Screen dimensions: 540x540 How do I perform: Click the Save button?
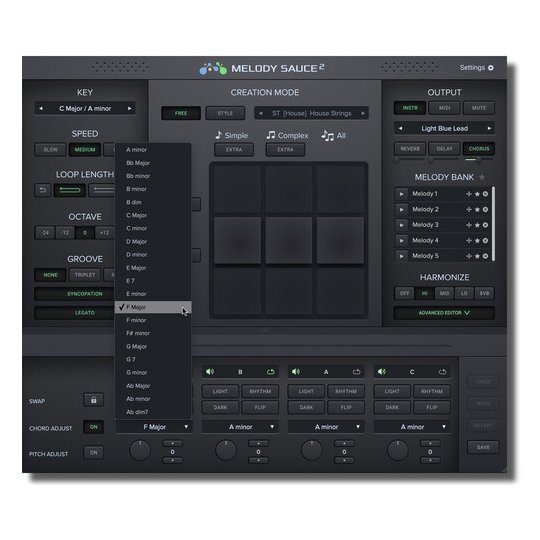coord(483,447)
